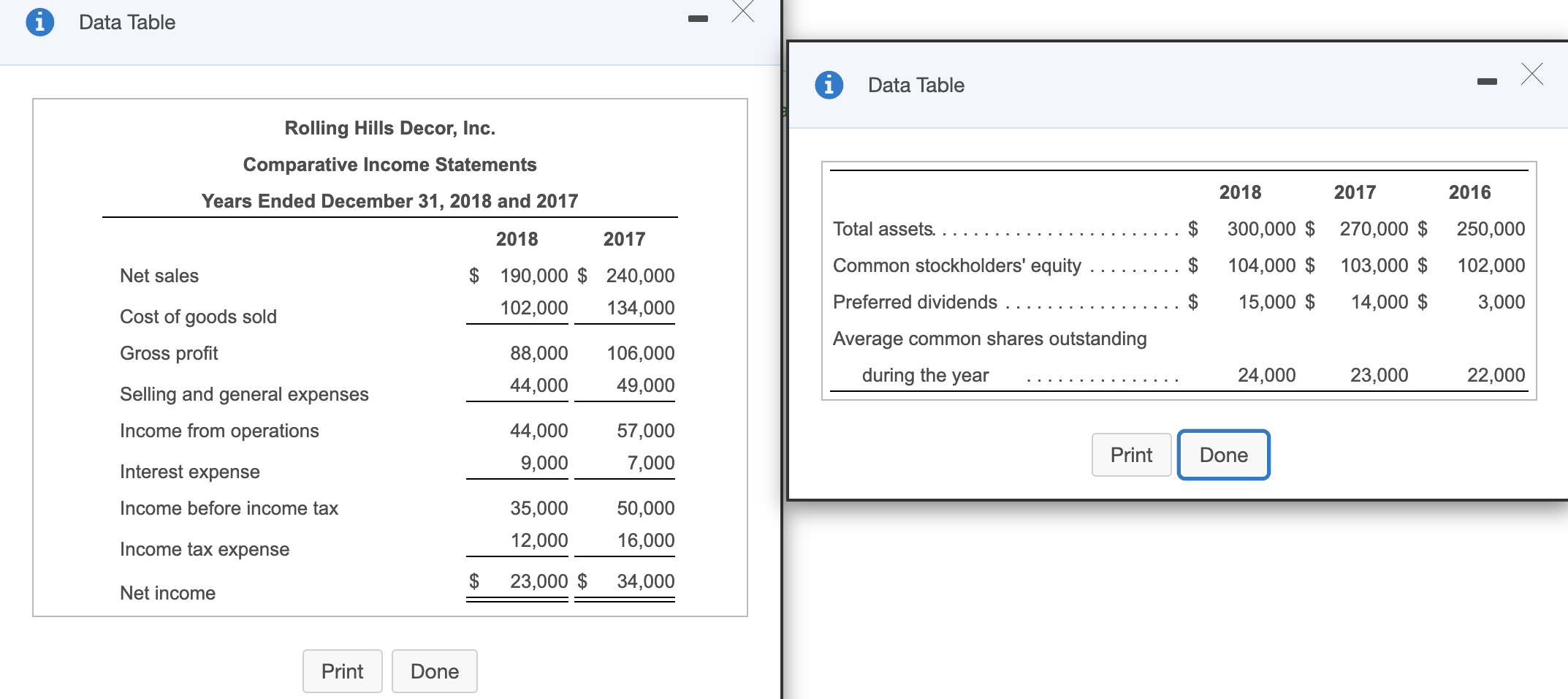Minimize the left Data Table window

click(698, 18)
